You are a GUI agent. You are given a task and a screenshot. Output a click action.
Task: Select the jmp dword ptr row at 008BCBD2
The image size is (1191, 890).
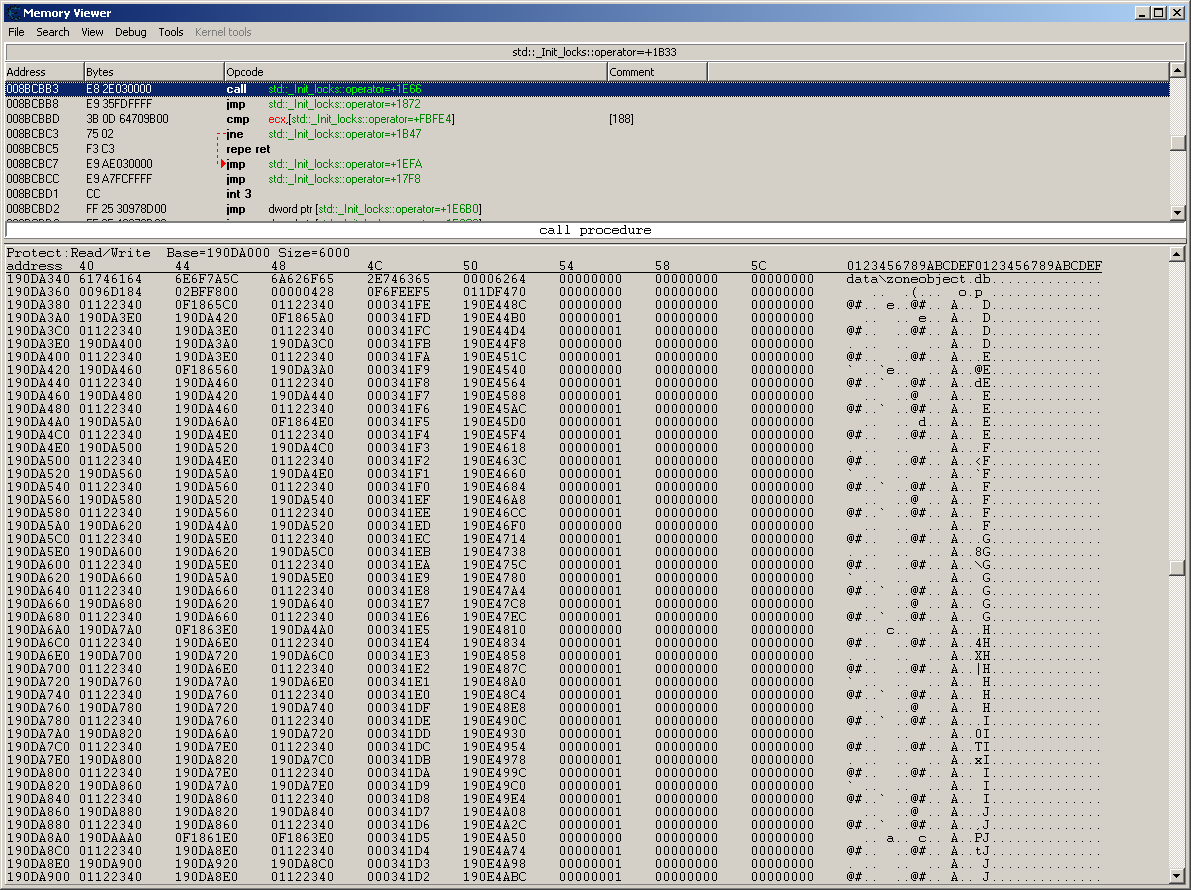(587, 209)
